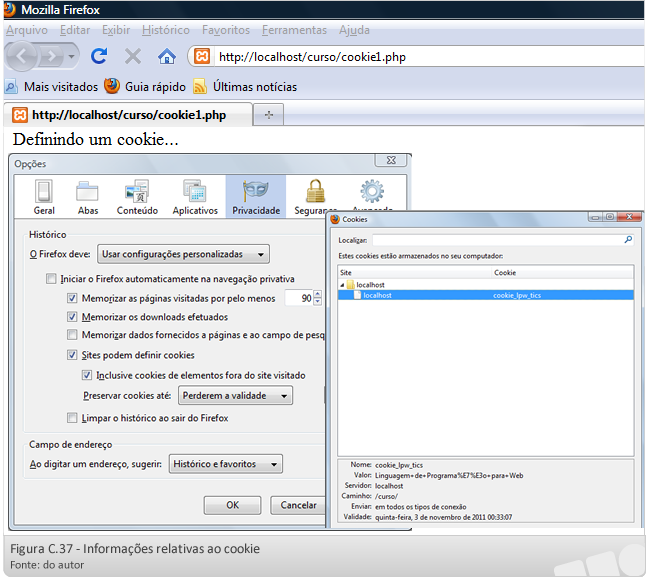
Task: Toggle Iniciar o Firefox na navegação privativa
Action: 51,279
